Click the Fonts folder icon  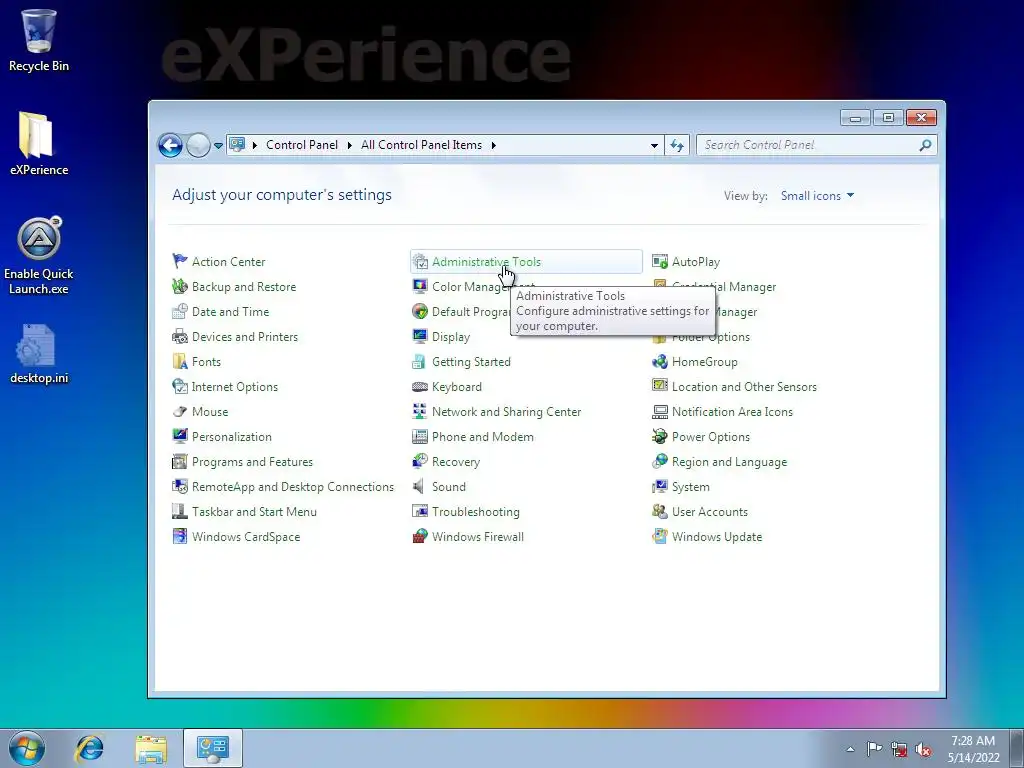click(180, 361)
